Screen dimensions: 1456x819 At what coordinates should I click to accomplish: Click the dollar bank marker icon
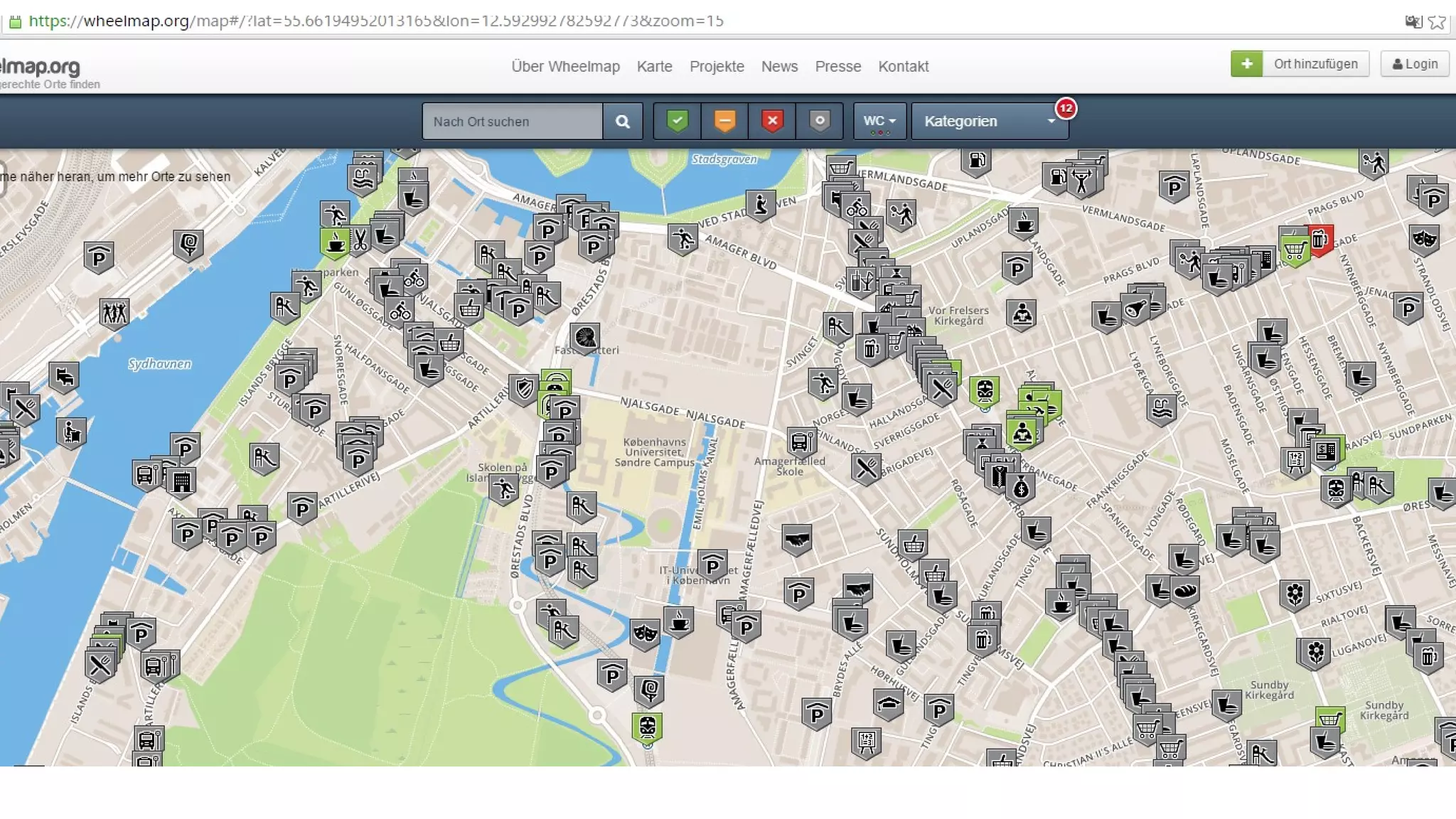point(1021,488)
